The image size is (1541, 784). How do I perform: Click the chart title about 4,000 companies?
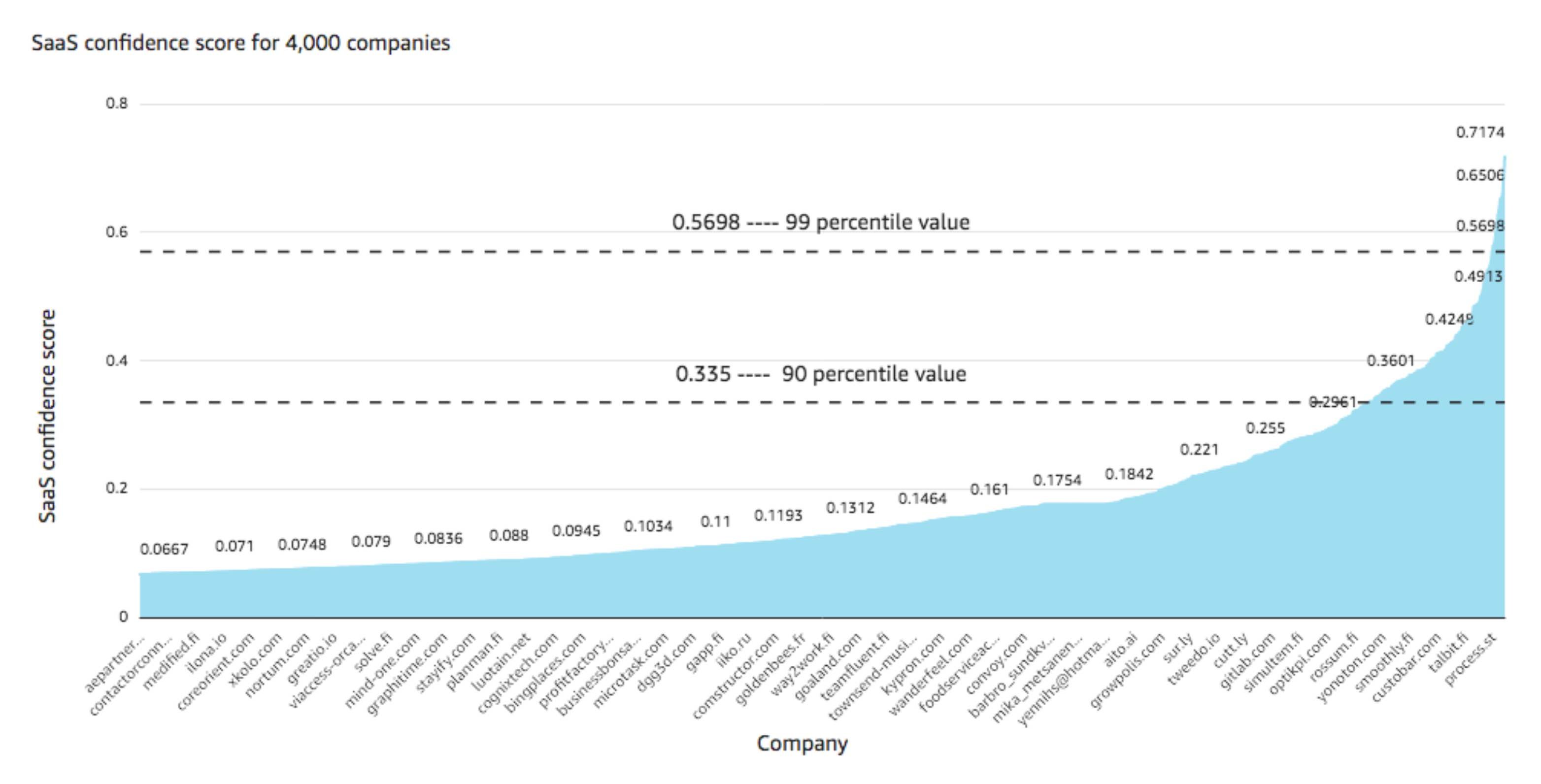coord(240,43)
